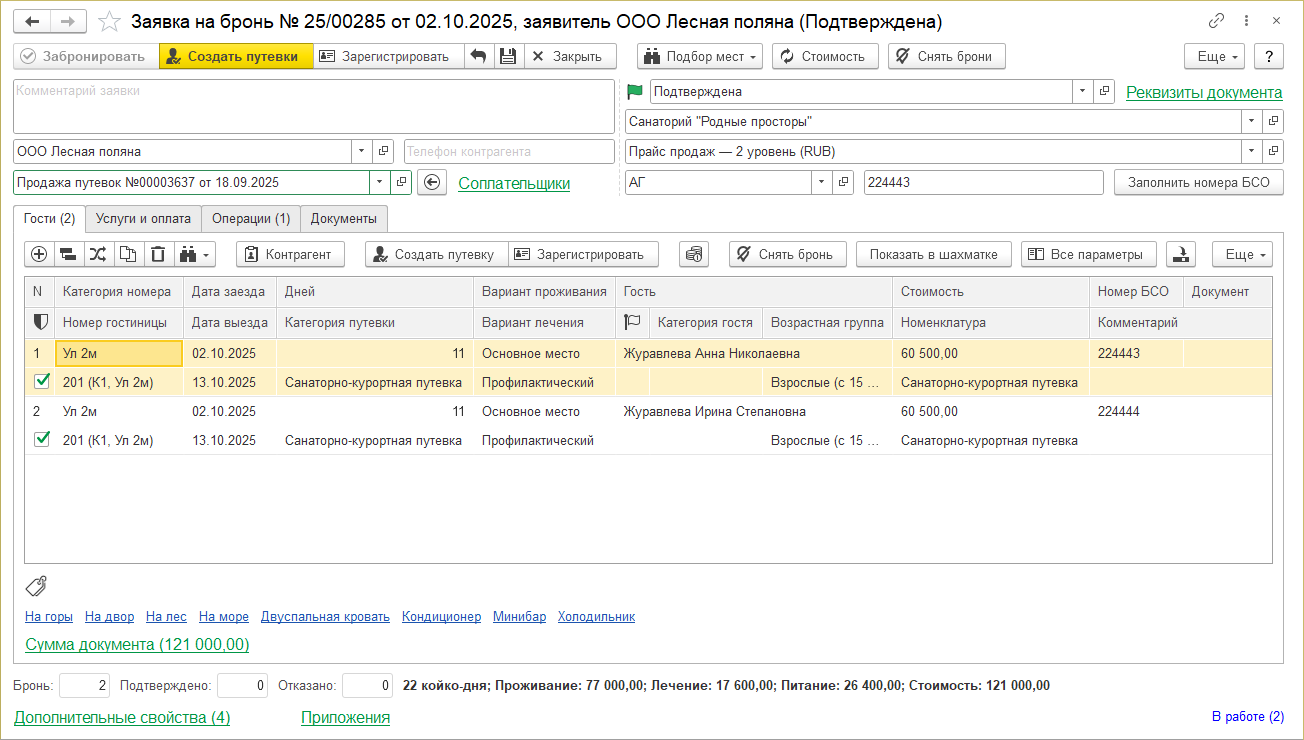The width and height of the screenshot is (1304, 740).
Task: Expand the Подтверждена status dropdown
Action: point(1082,92)
